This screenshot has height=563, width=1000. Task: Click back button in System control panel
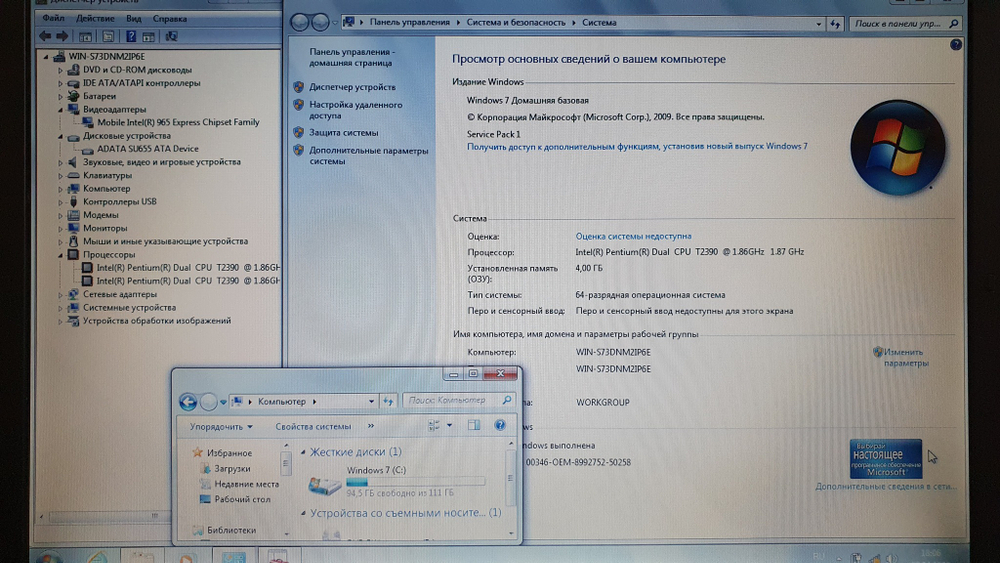tap(299, 22)
